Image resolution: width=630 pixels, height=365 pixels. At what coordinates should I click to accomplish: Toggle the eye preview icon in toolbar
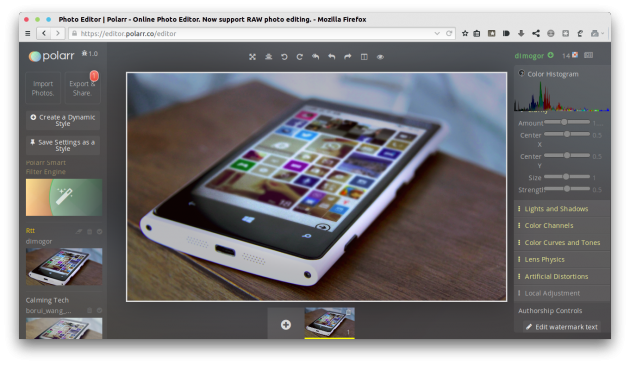click(380, 57)
